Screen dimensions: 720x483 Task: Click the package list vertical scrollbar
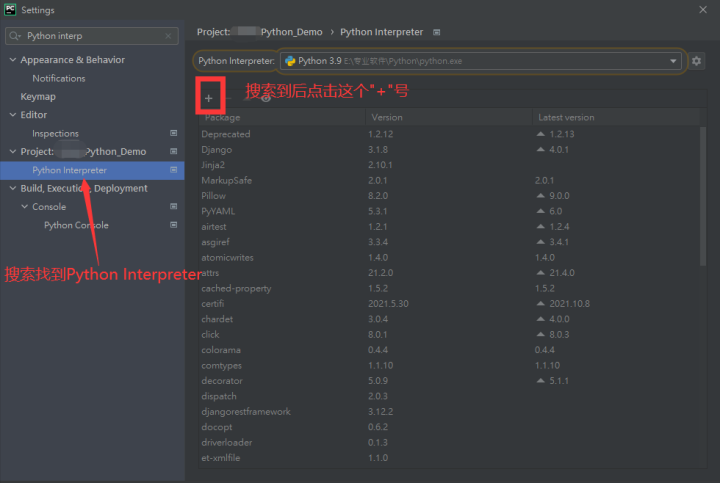(x=703, y=197)
